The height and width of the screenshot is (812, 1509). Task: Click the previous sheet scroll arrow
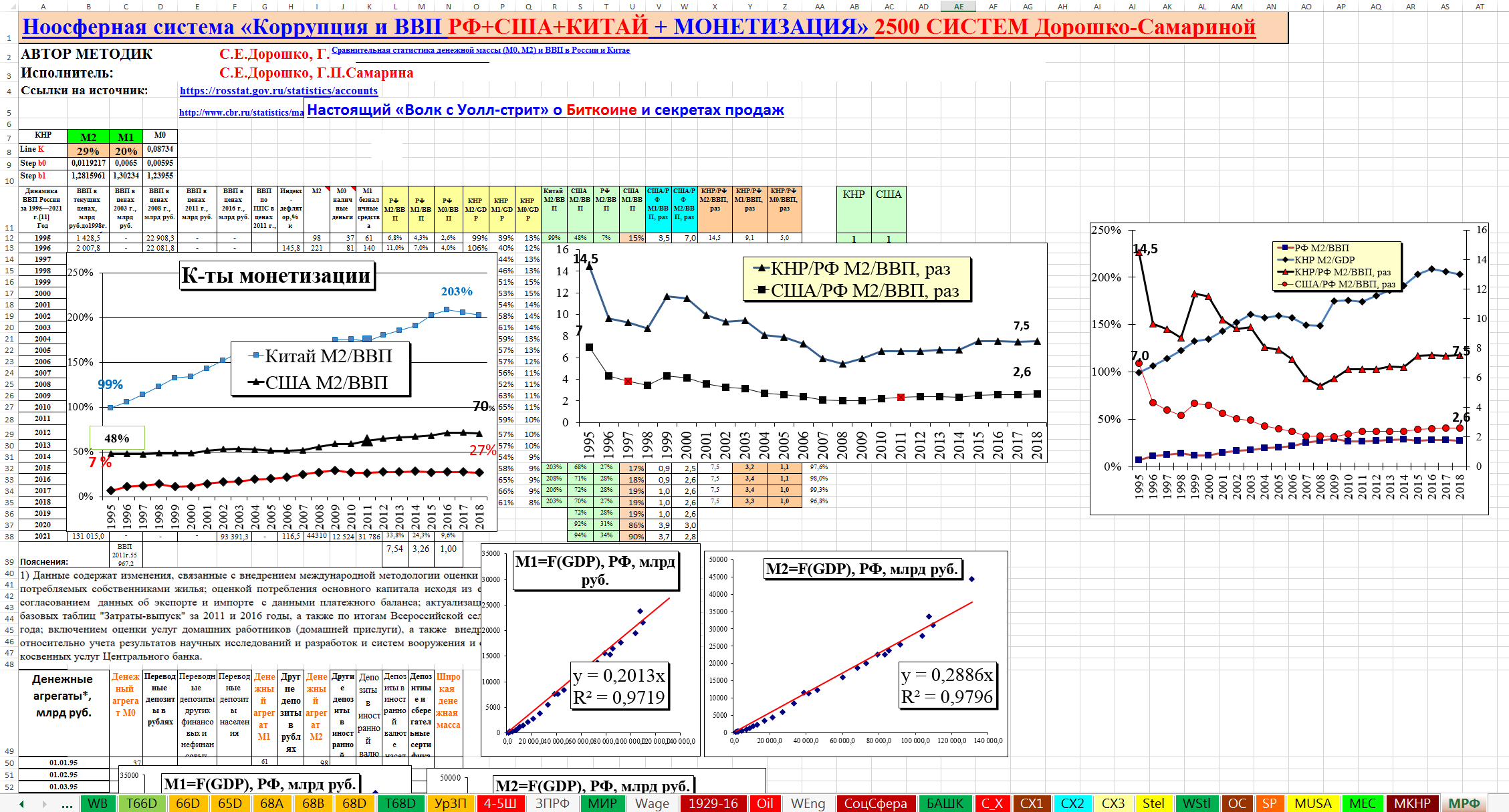tap(22, 804)
